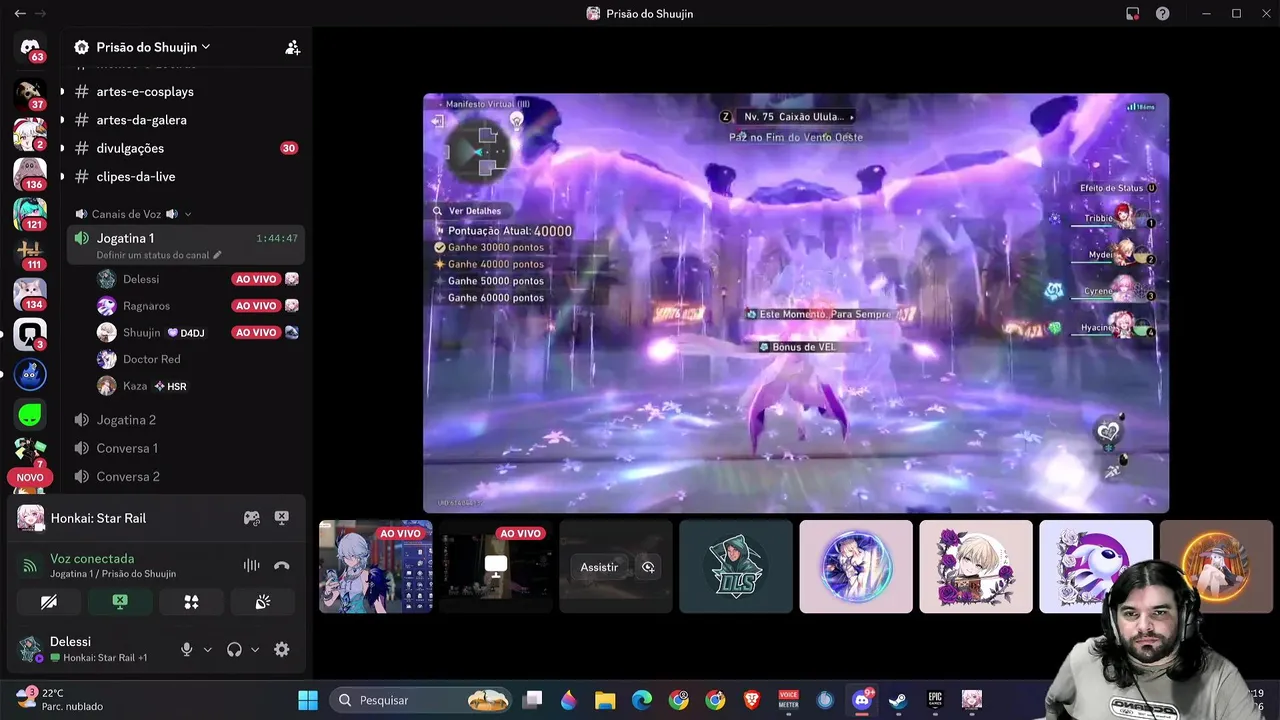This screenshot has width=1280, height=720.
Task: Toggle microphone mute
Action: [x=186, y=650]
